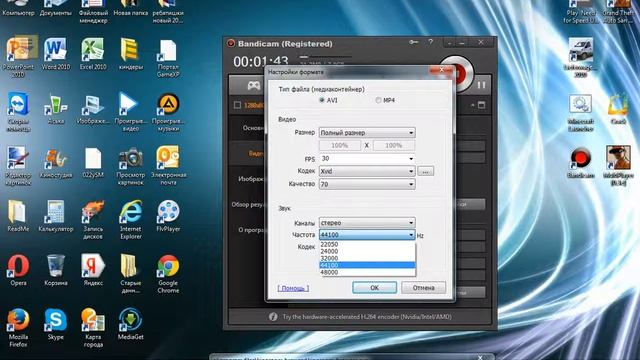Open Просмотр картинок camera icon
The image size is (640, 360).
(x=130, y=166)
